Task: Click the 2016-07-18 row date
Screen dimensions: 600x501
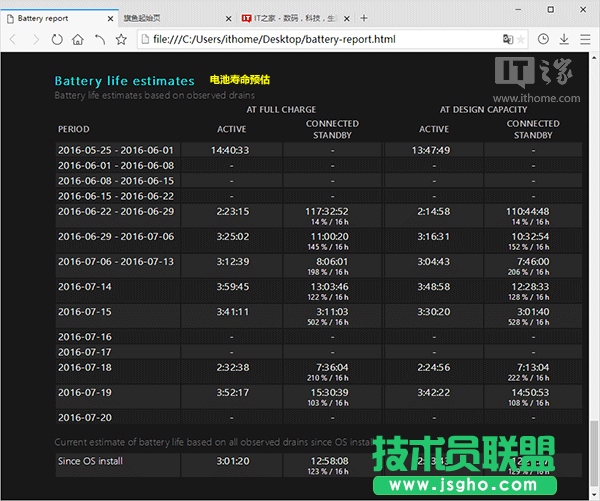Action: pyautogui.click(x=85, y=368)
